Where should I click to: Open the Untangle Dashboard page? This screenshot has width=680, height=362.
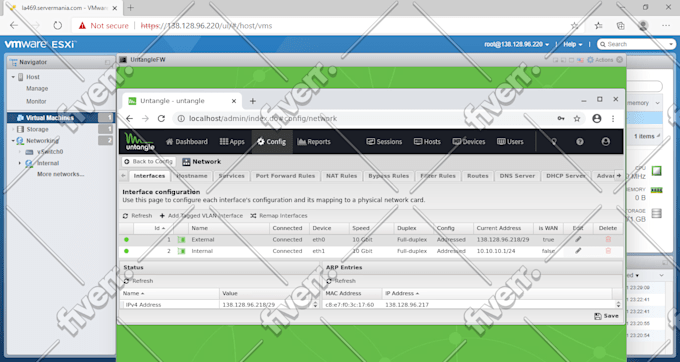tap(186, 142)
